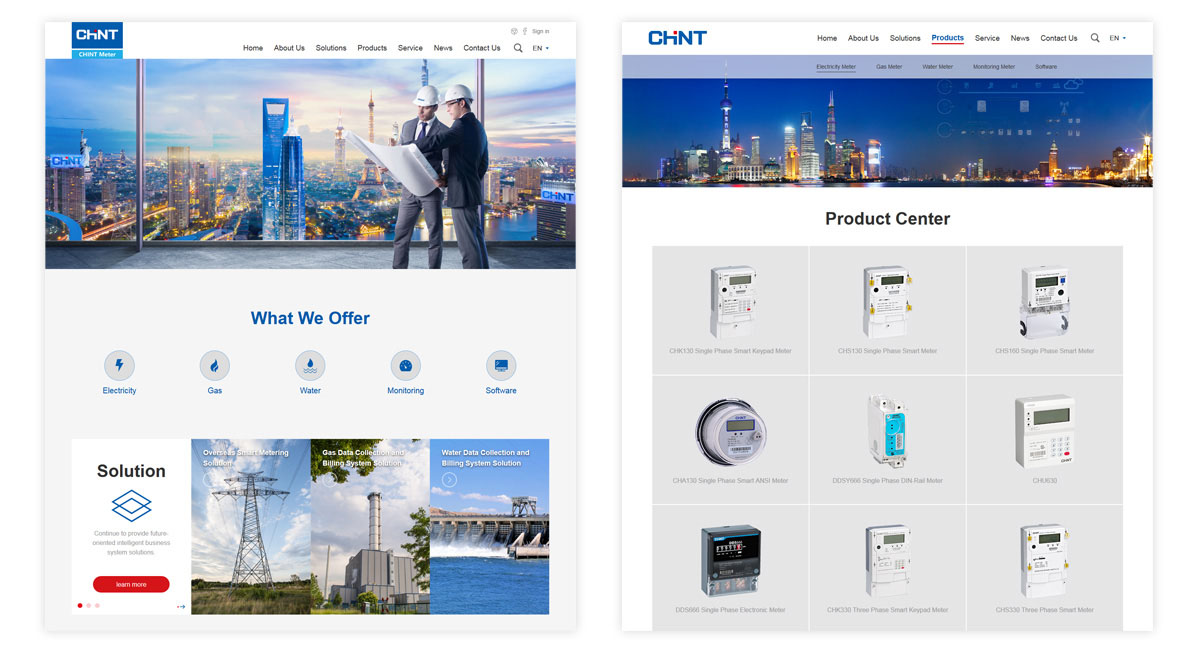Click the Sign in link
The image size is (1200, 658).
click(540, 31)
